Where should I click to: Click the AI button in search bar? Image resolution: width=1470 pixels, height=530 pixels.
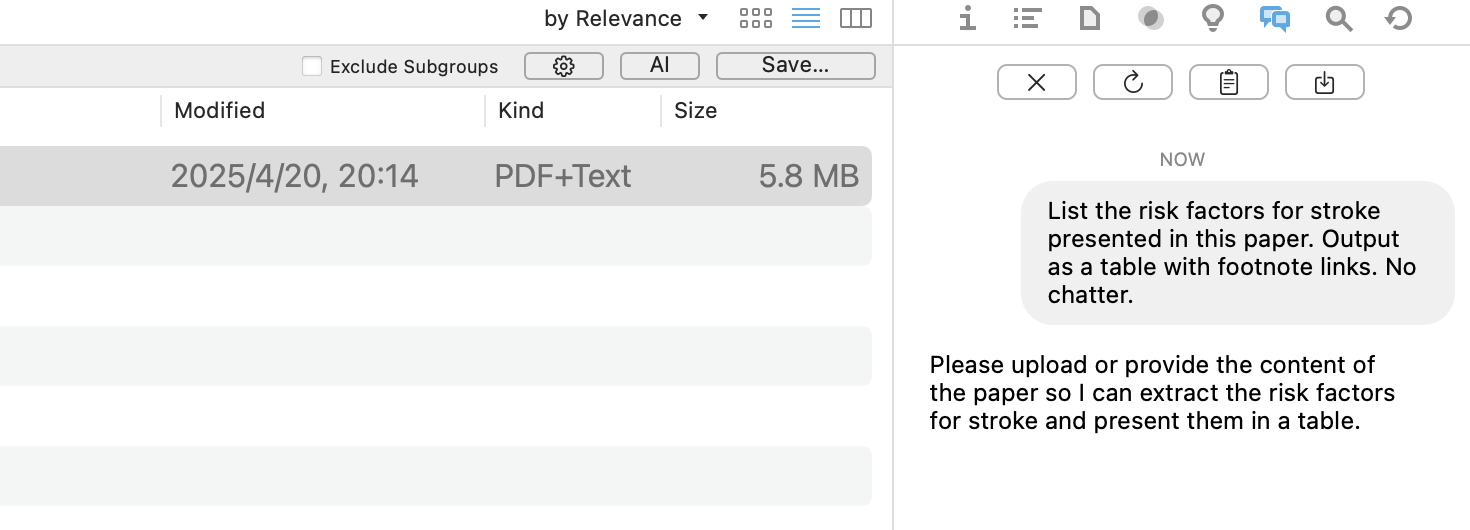[x=659, y=66]
